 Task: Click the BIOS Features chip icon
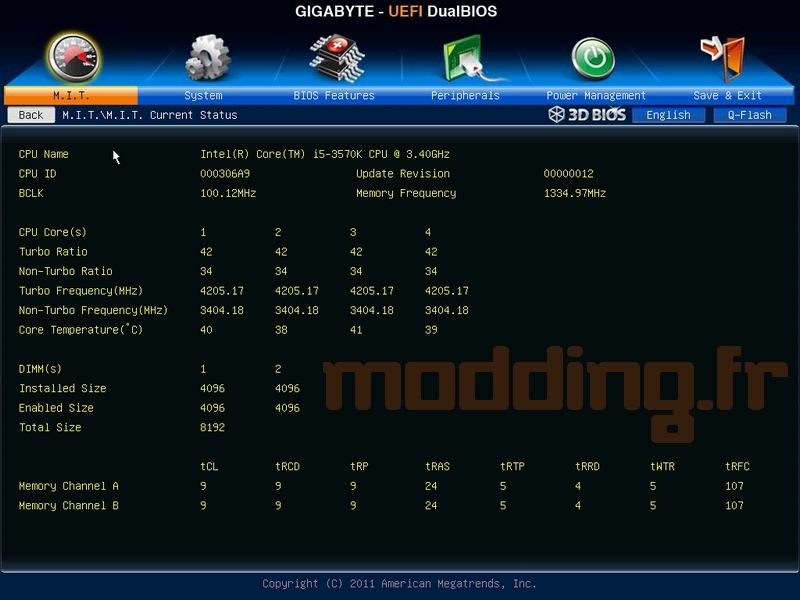point(337,58)
